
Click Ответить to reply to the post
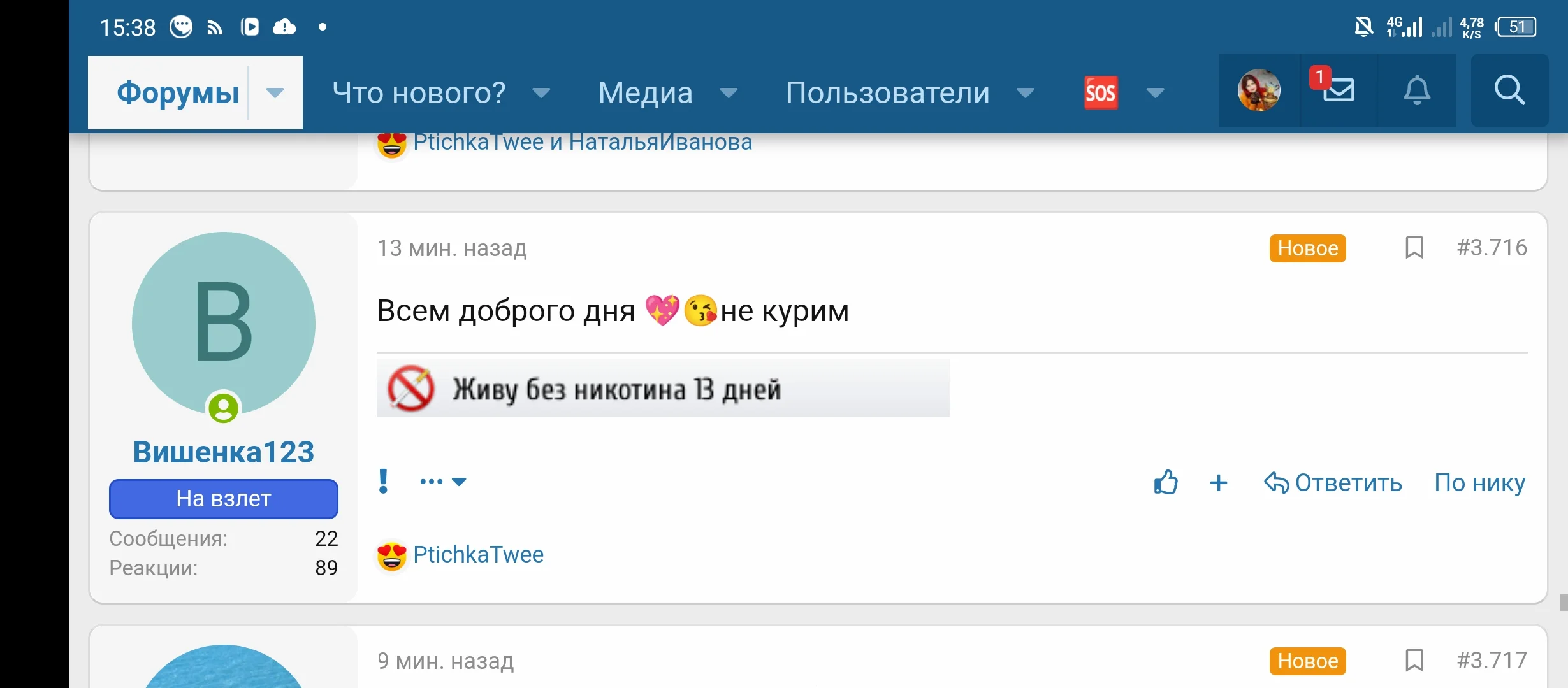pos(1333,482)
